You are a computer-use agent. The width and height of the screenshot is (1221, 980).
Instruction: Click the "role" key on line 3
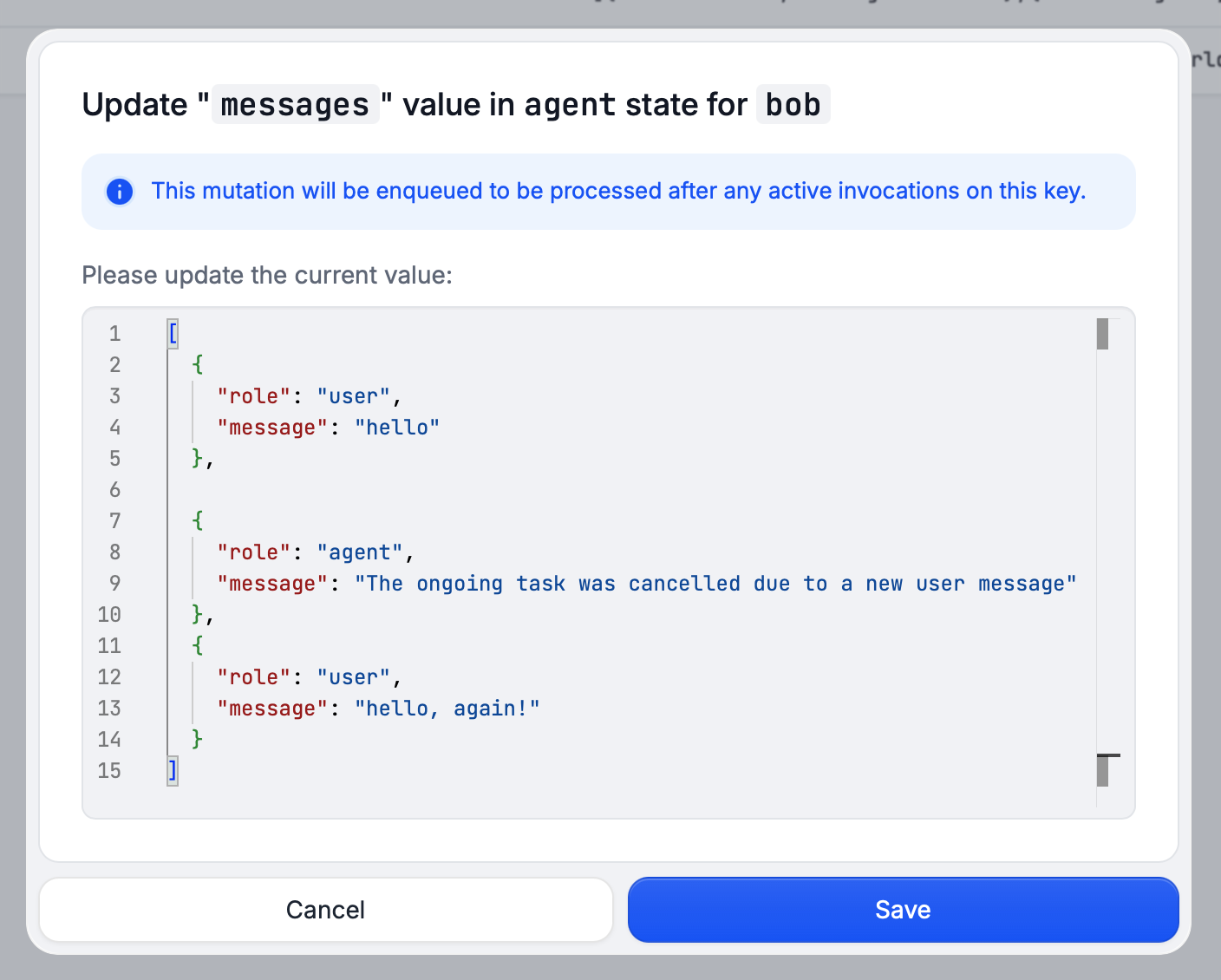pos(253,396)
